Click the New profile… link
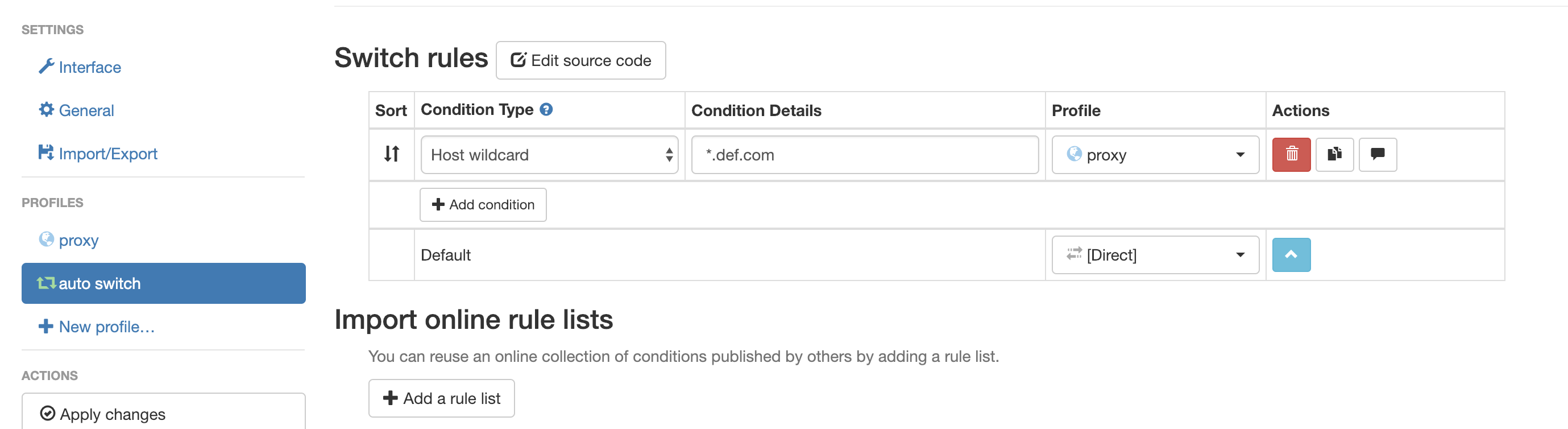The width and height of the screenshot is (1568, 429). click(106, 327)
